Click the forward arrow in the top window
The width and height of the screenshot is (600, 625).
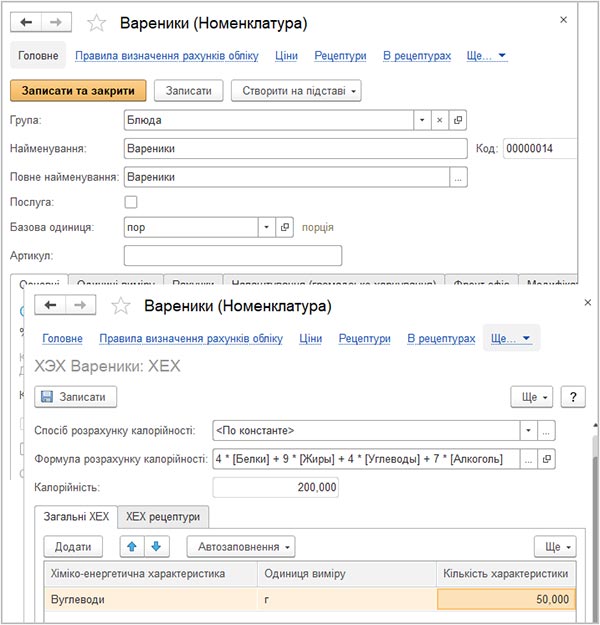pyautogui.click(x=58, y=23)
